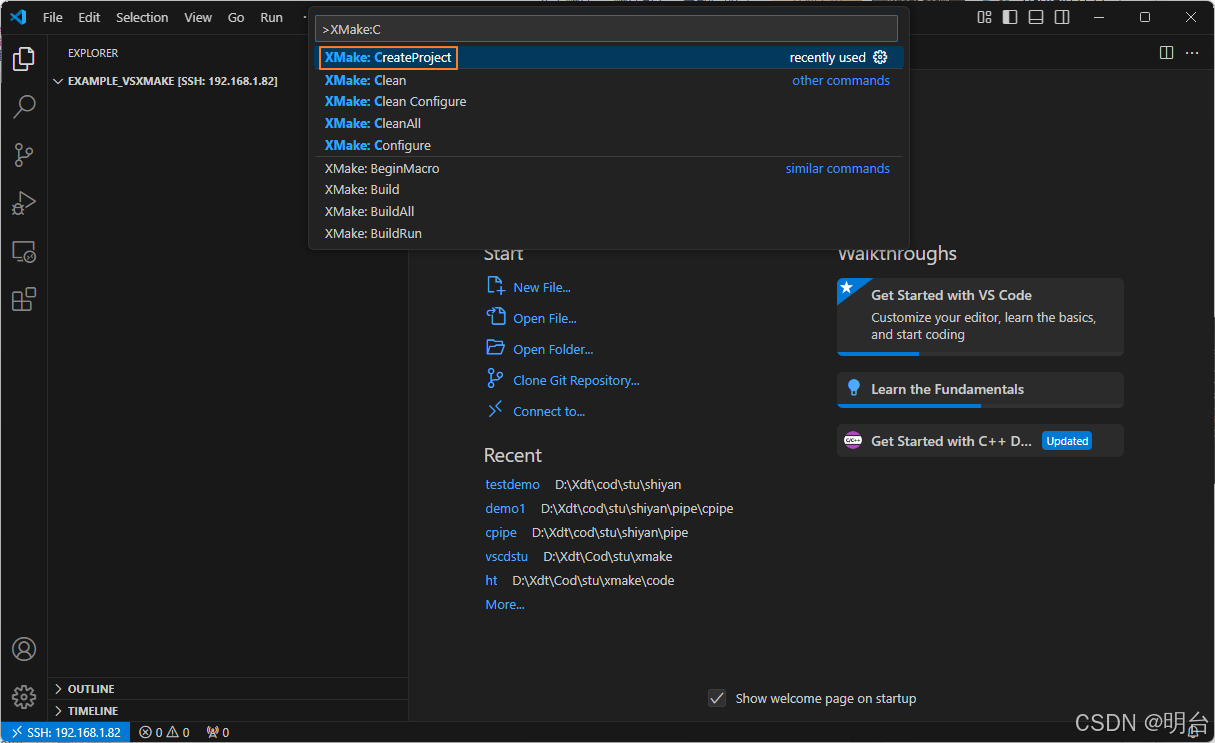
Task: Open the View menu
Action: 198,17
